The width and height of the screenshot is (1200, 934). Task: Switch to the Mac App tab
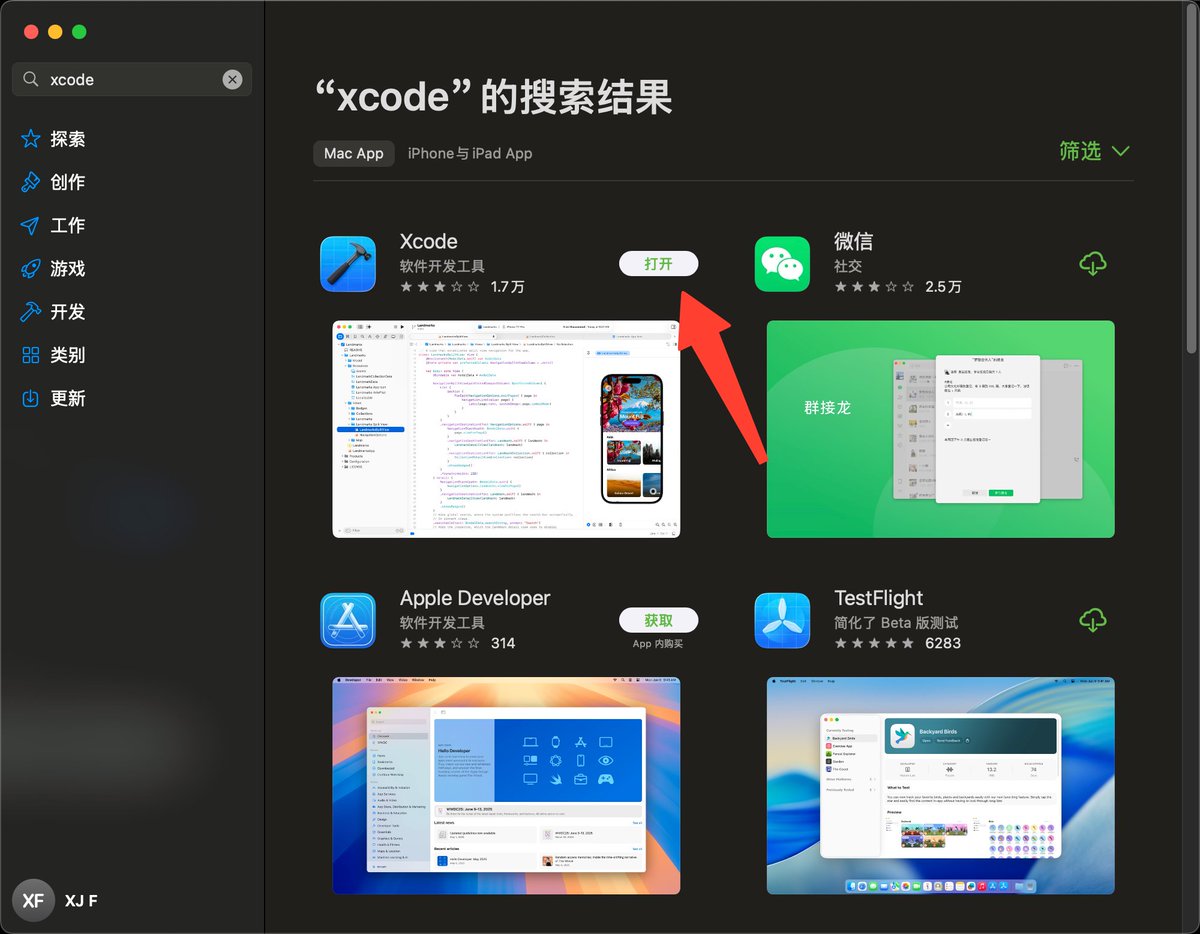click(x=354, y=153)
